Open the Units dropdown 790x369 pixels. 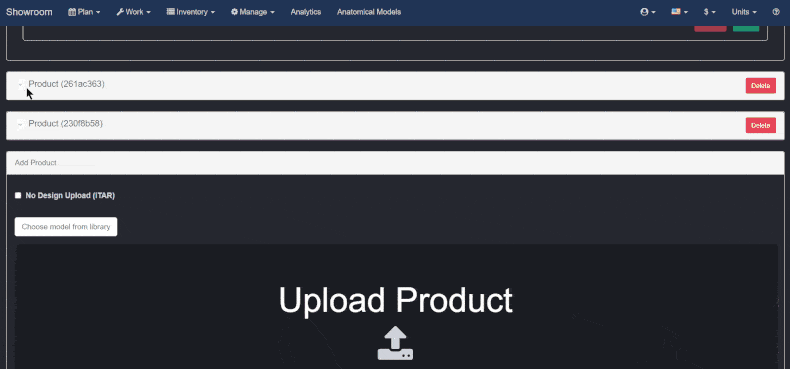744,12
